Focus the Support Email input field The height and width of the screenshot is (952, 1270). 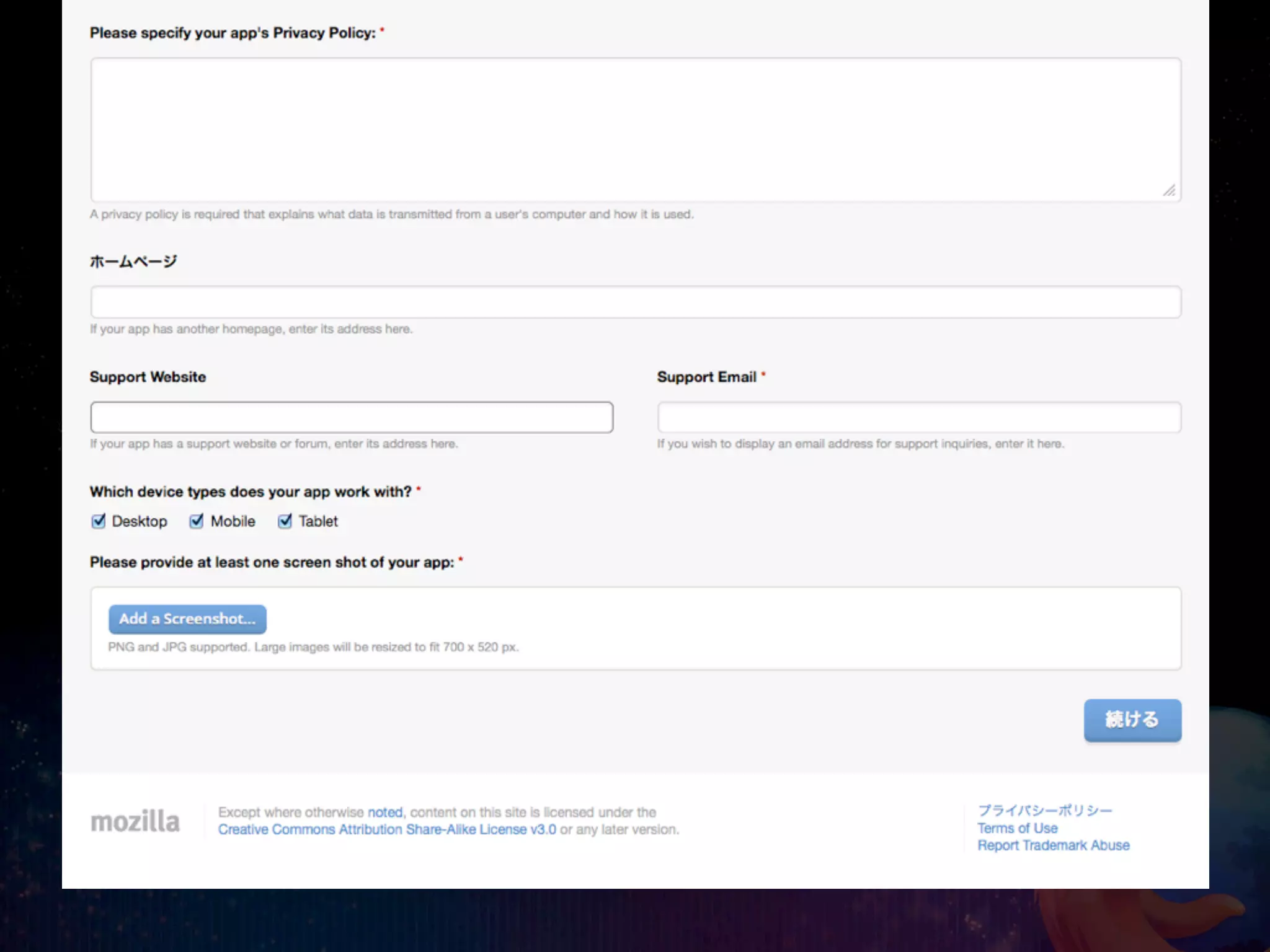[x=918, y=417]
